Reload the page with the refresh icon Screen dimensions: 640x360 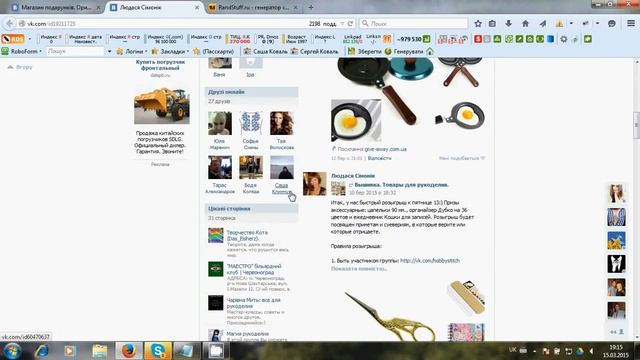tap(350, 24)
